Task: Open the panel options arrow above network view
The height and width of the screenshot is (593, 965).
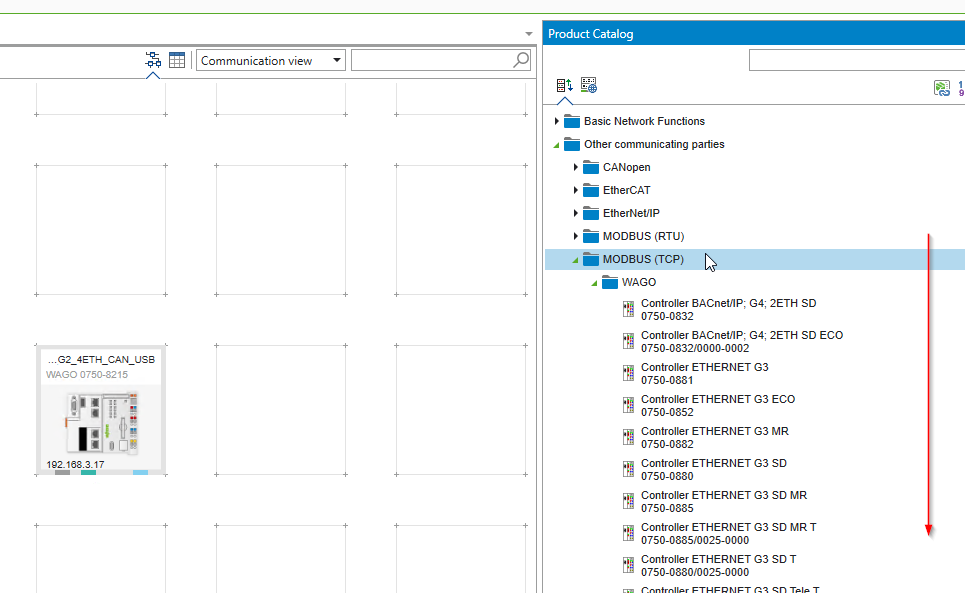Action: tap(529, 34)
